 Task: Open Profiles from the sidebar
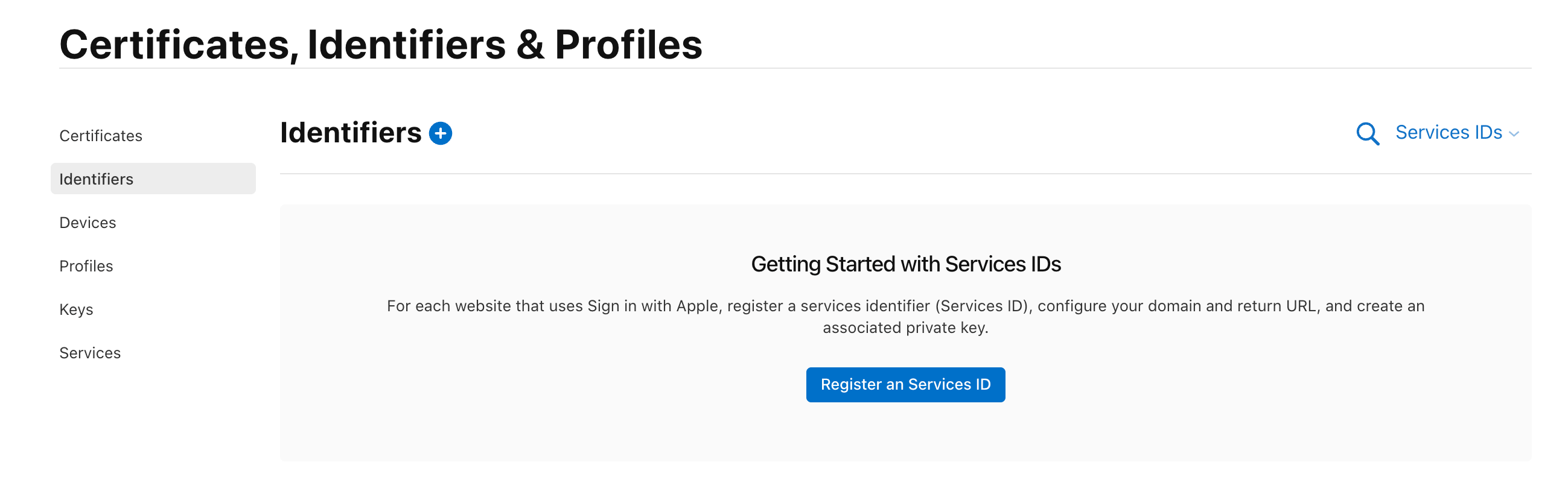(86, 266)
